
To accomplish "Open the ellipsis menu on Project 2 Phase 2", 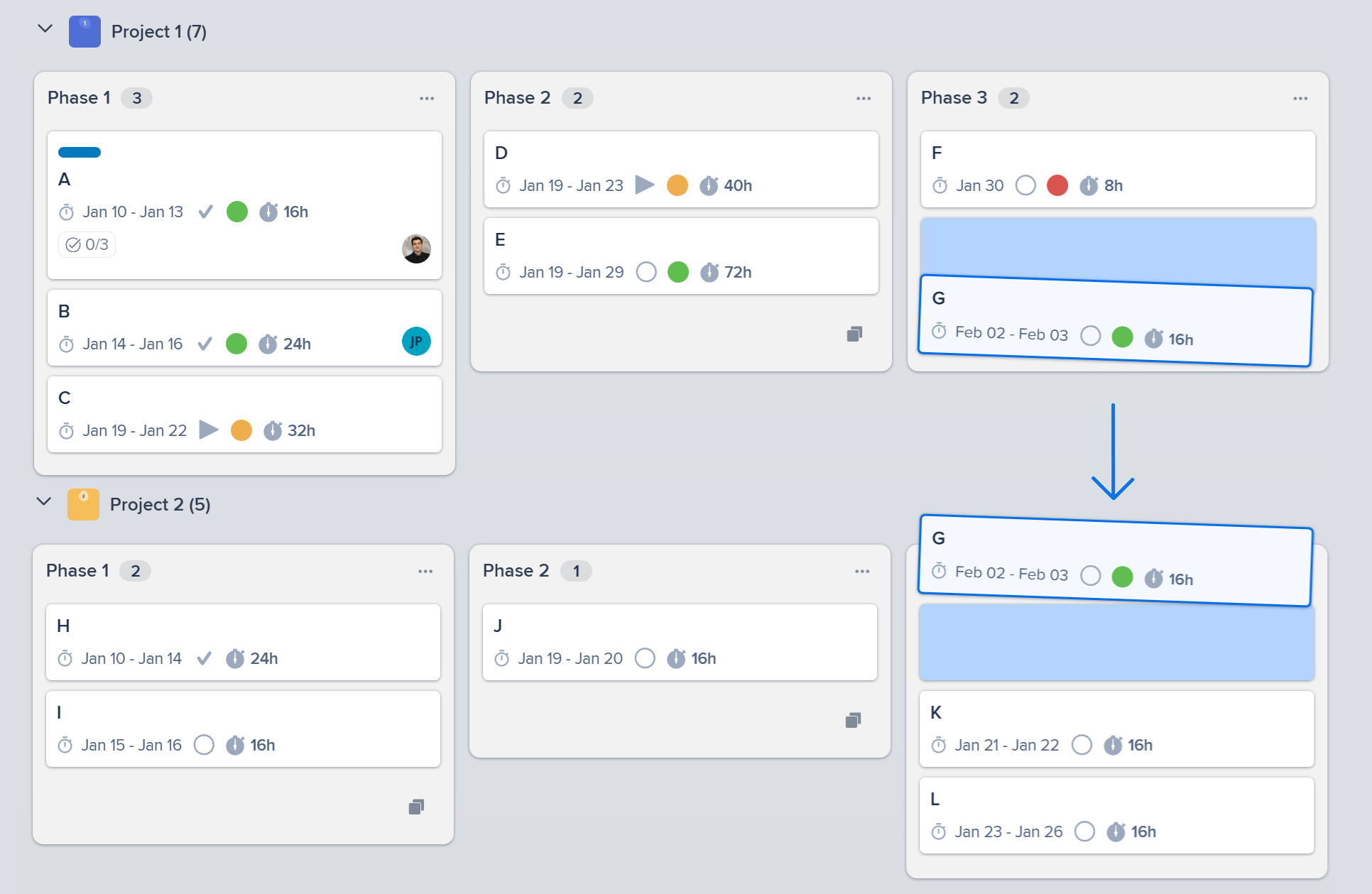I will pos(862,571).
